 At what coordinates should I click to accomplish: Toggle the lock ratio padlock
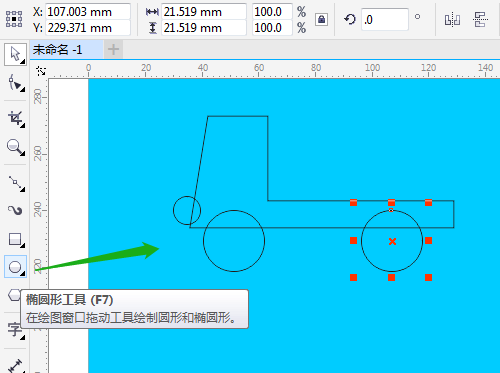click(321, 19)
